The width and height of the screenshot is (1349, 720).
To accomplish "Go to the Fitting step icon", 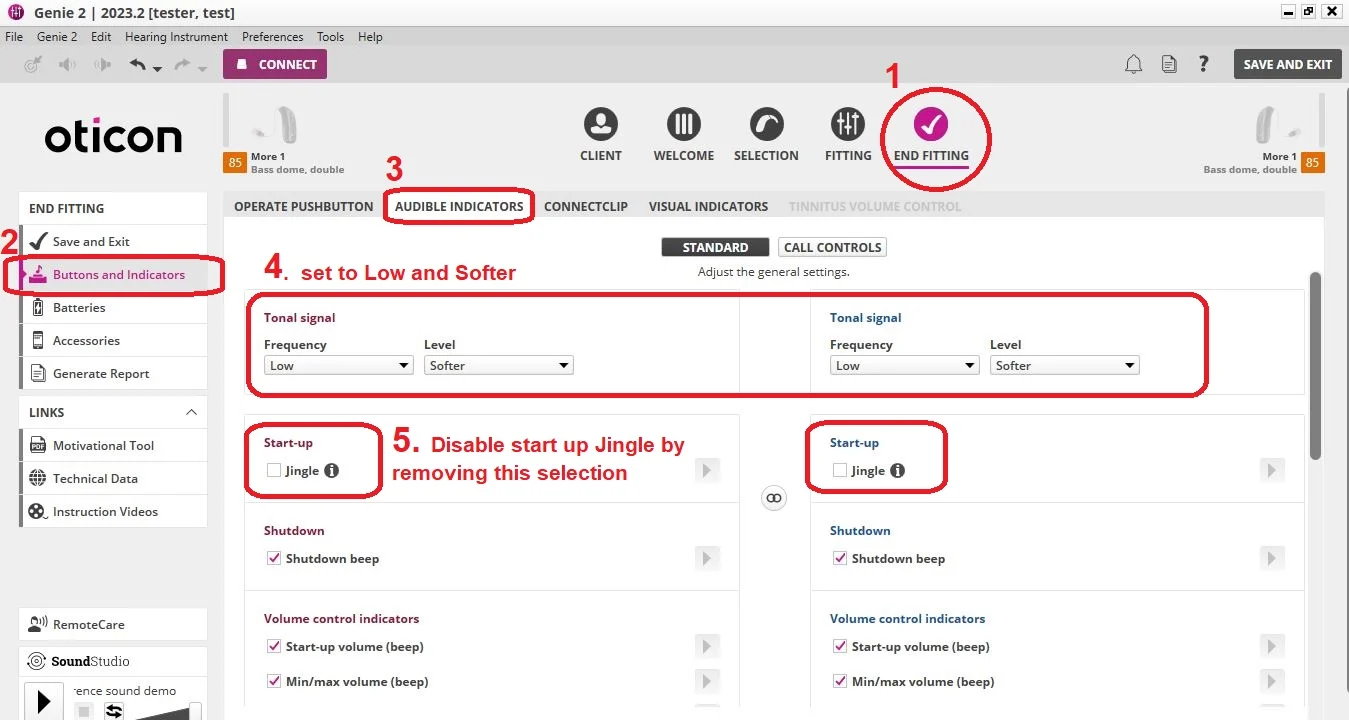I will pyautogui.click(x=848, y=125).
